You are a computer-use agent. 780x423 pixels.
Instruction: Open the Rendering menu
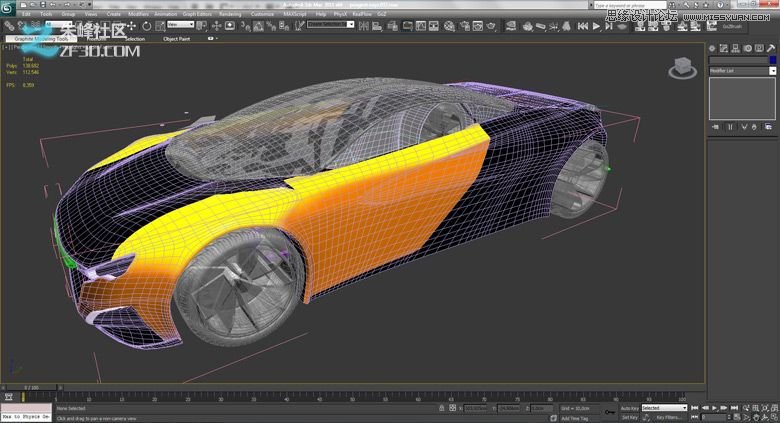pos(230,14)
